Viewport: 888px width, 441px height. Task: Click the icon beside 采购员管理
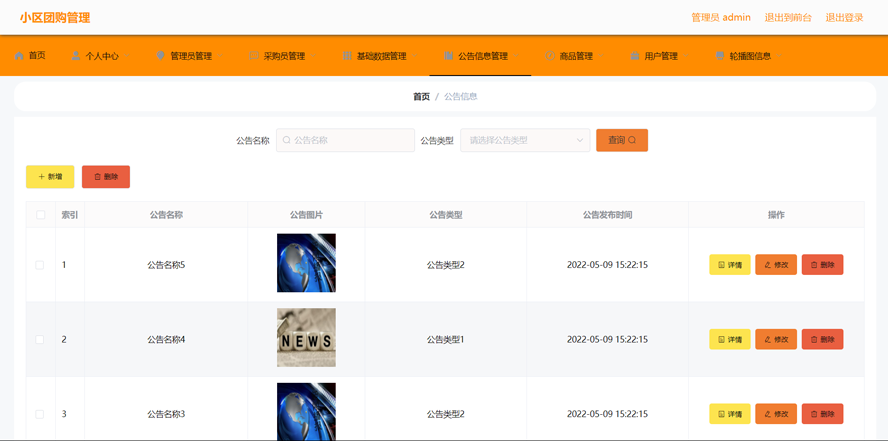[x=254, y=55]
